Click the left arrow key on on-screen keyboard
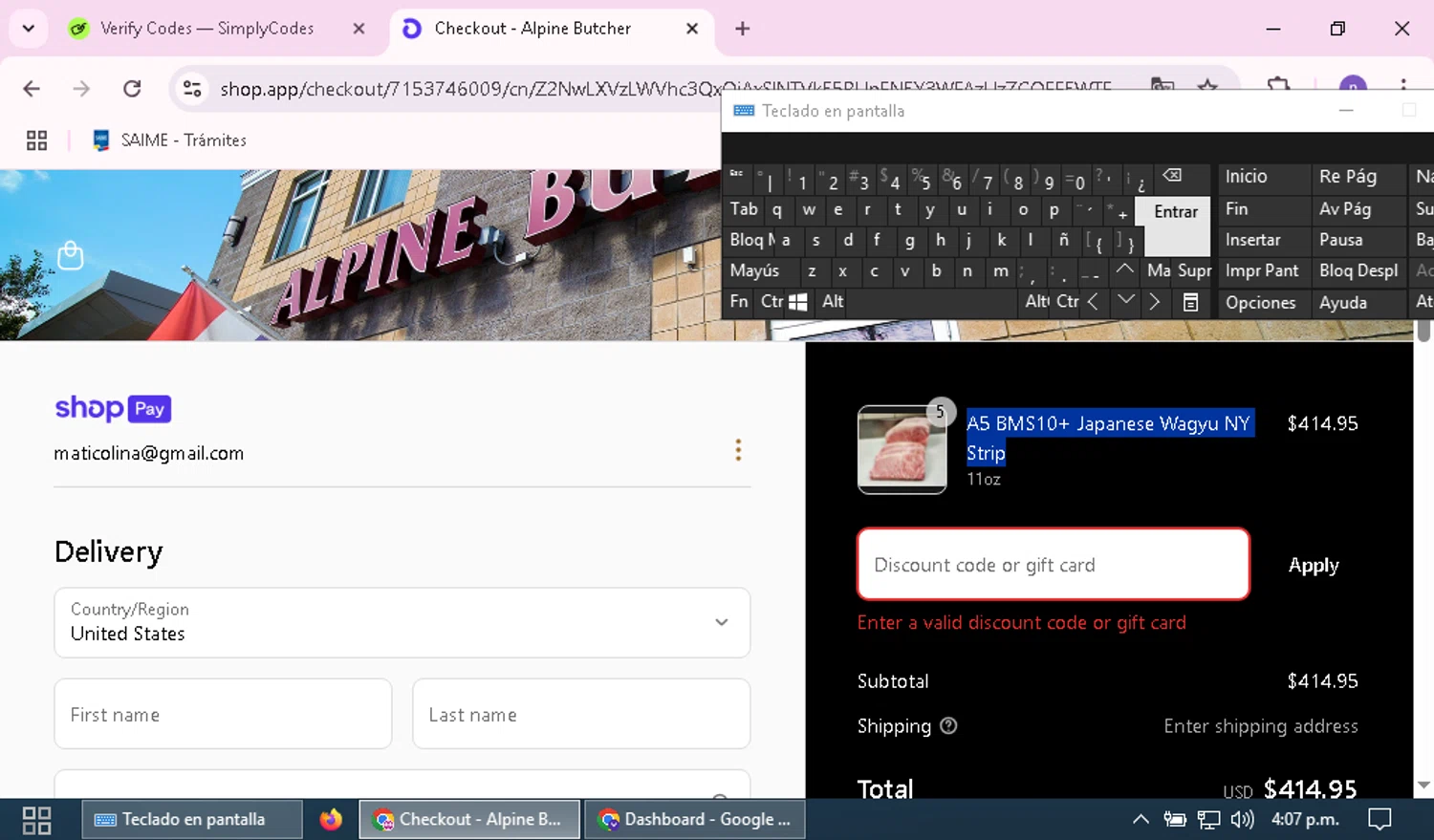This screenshot has width=1434, height=840. [x=1093, y=301]
